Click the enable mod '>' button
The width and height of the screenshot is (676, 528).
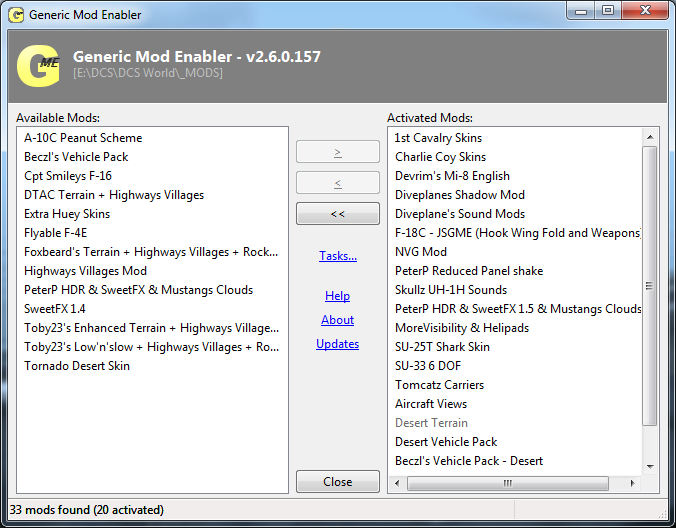pyautogui.click(x=338, y=152)
